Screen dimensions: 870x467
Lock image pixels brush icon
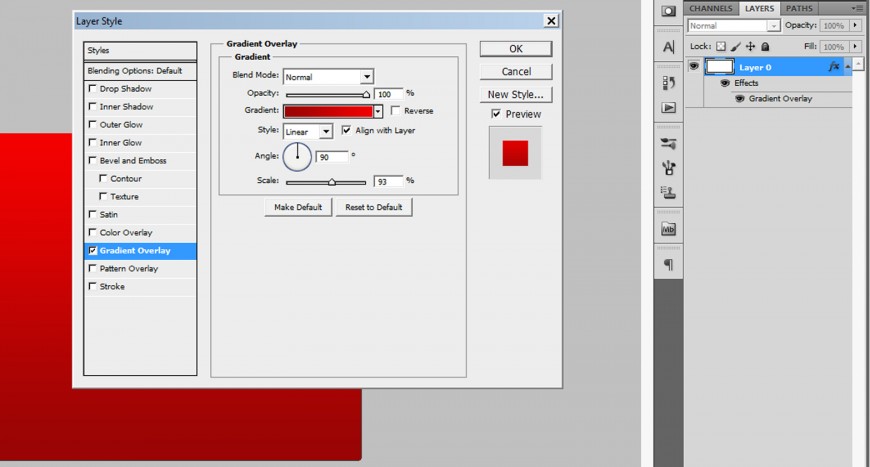pos(736,47)
